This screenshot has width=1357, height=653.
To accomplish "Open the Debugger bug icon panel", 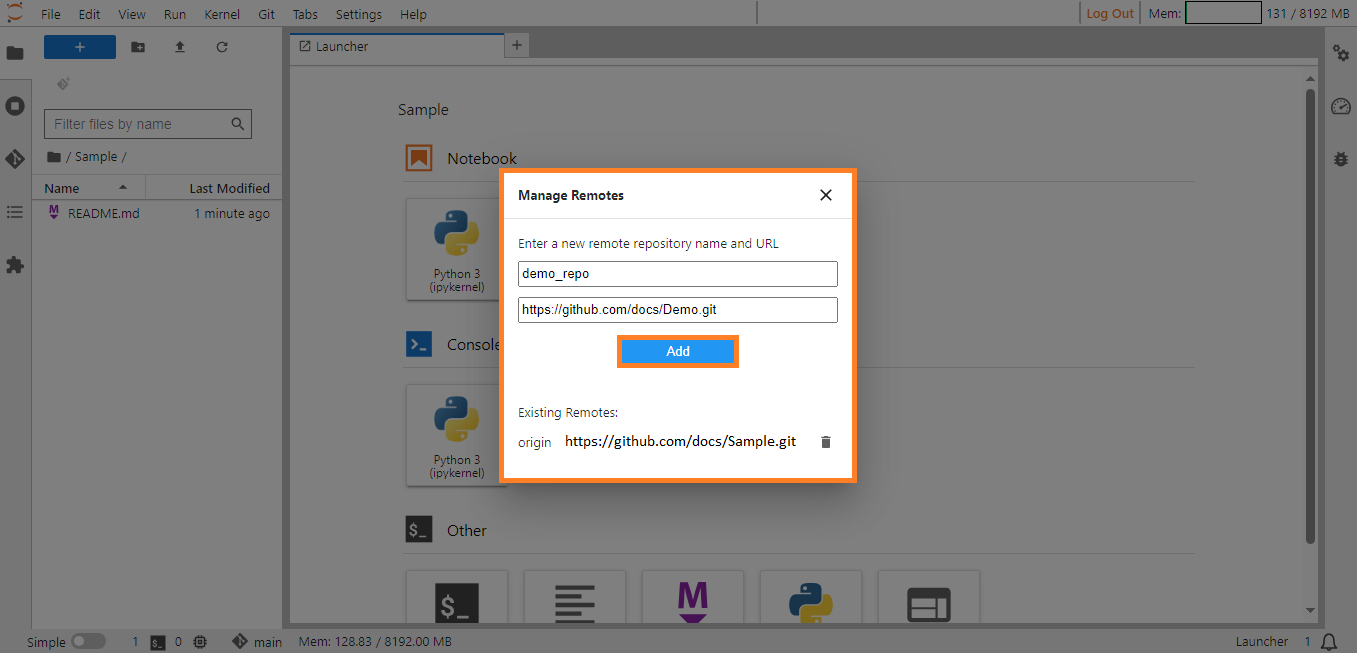I will pyautogui.click(x=1341, y=159).
